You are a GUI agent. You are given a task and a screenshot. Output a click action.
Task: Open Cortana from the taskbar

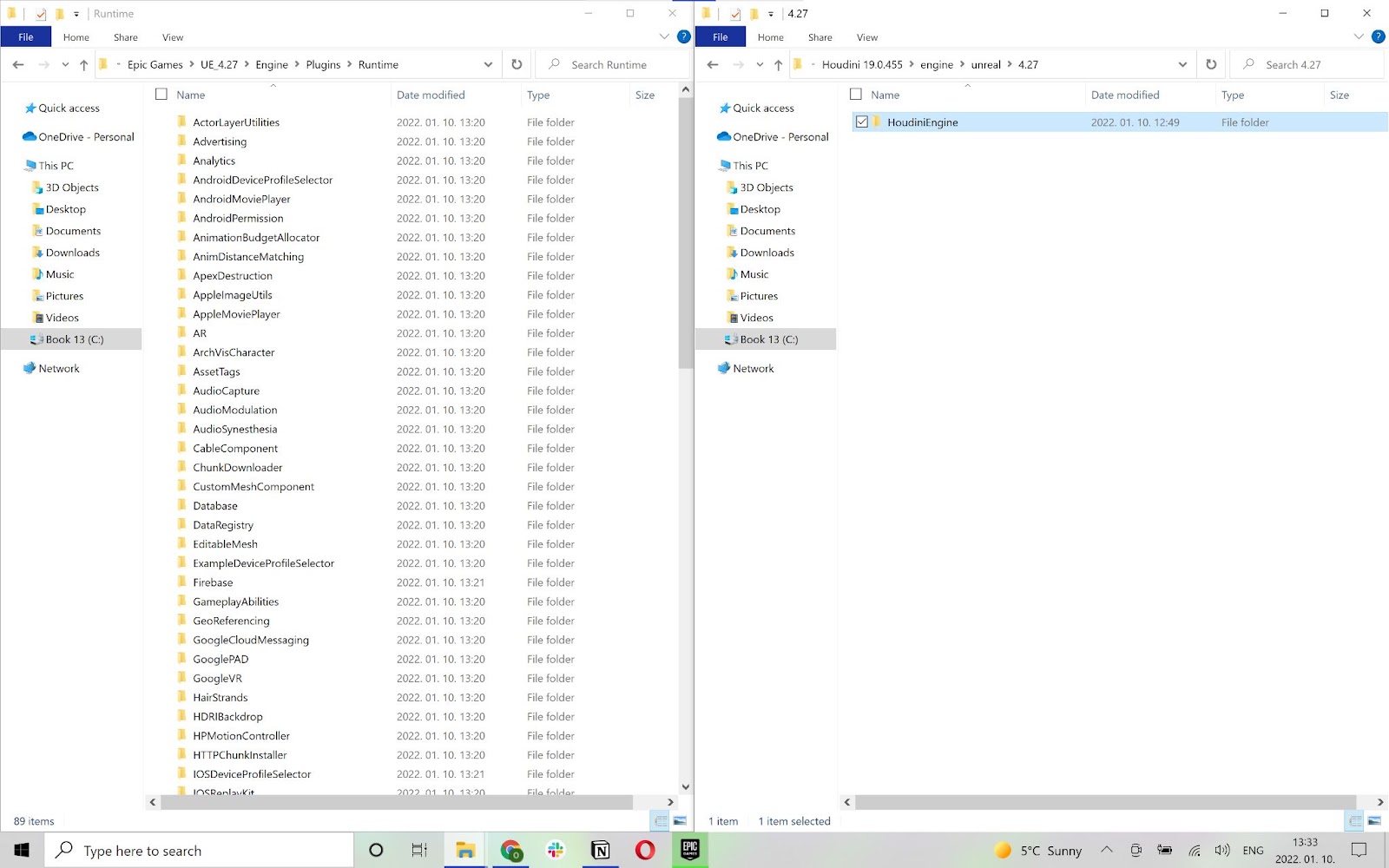pos(376,851)
